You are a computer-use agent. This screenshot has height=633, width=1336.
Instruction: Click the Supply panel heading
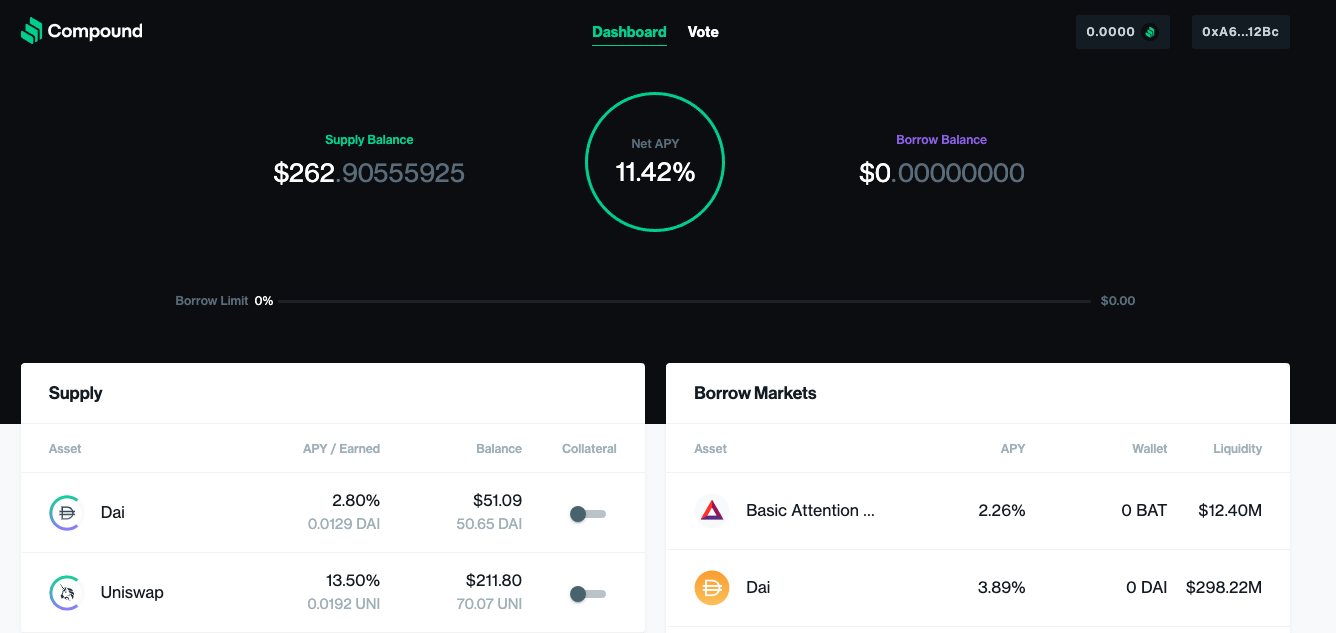point(76,393)
